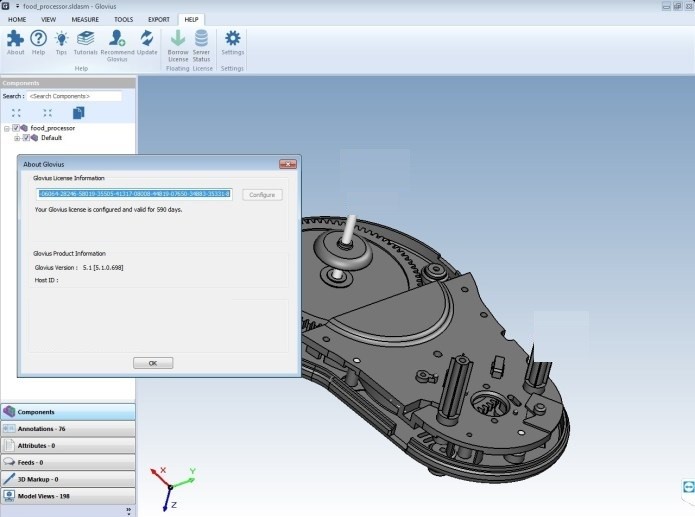Screen dimensions: 695x517
Task: Switch to the EXPORT ribbon tab
Action: (x=159, y=20)
